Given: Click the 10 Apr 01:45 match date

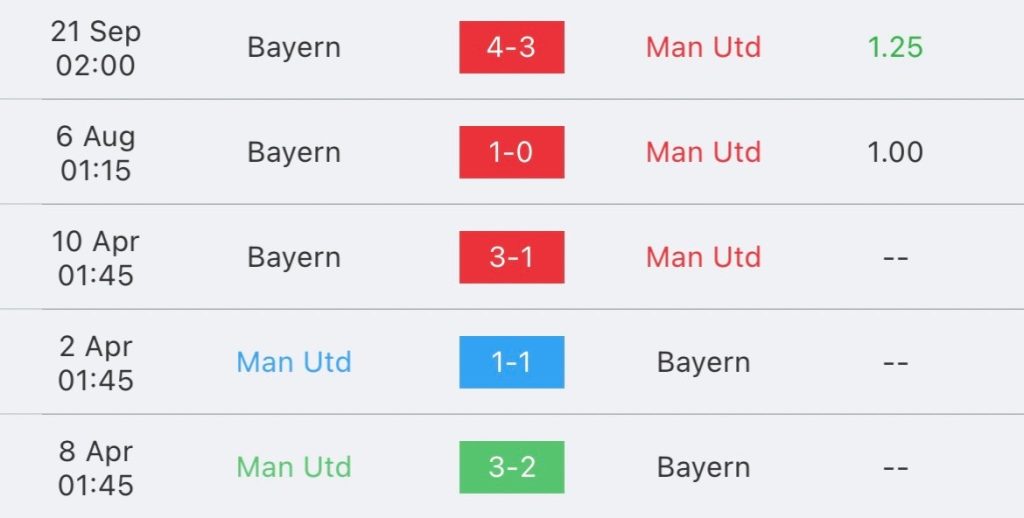Looking at the screenshot, I should 94,257.
